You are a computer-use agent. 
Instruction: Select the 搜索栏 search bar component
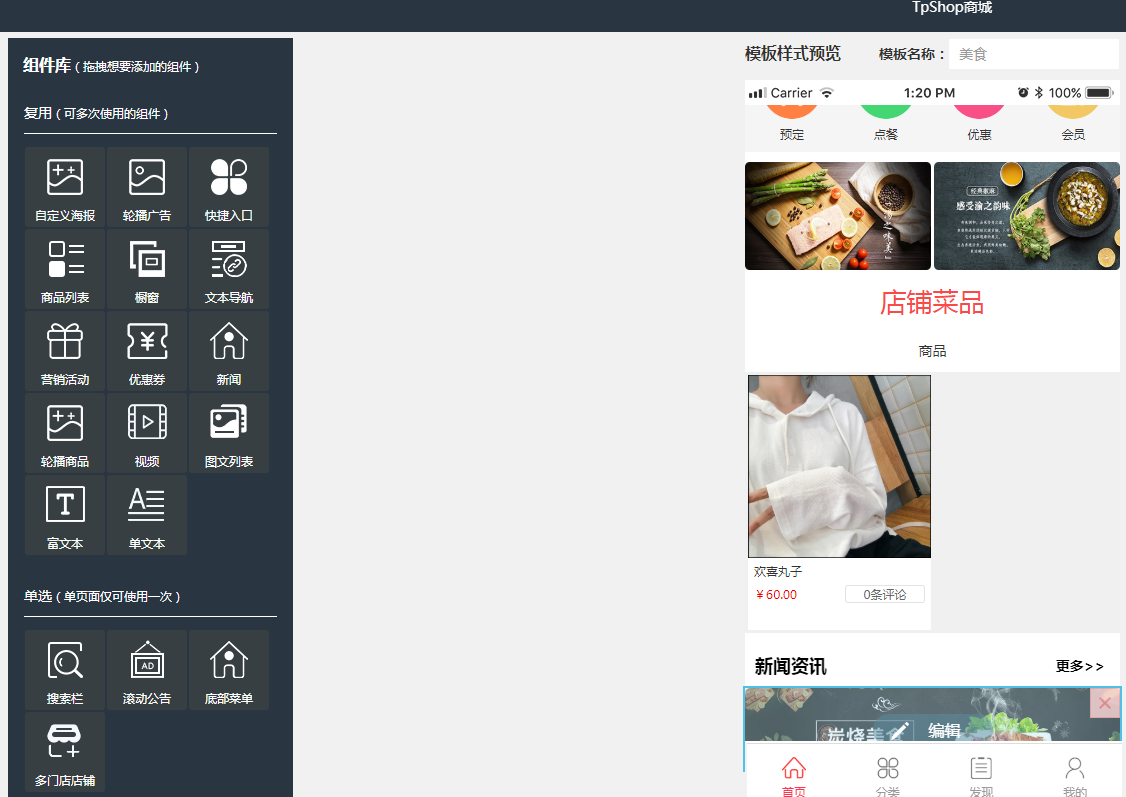coord(65,670)
